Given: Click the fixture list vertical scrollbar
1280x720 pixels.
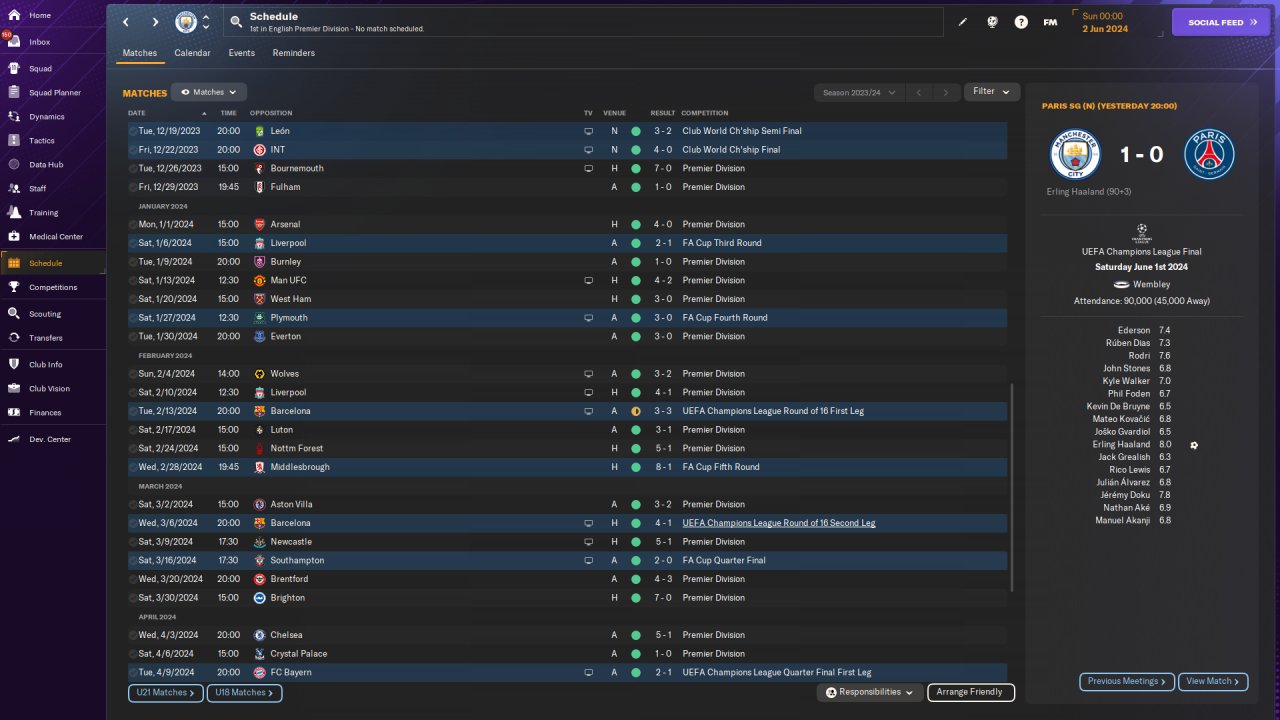Looking at the screenshot, I should click(x=1012, y=486).
